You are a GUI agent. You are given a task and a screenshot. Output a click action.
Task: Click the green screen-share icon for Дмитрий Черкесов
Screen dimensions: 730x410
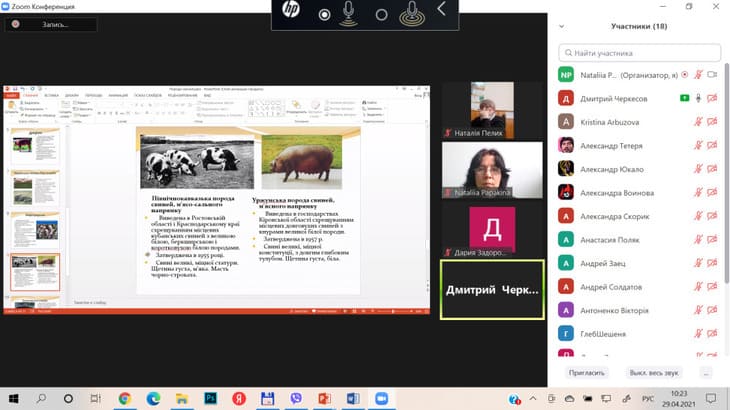683,98
